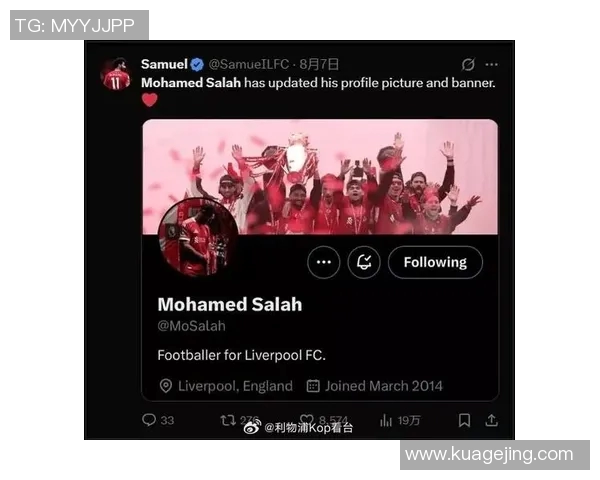Click the retweet icon under the post

(228, 420)
